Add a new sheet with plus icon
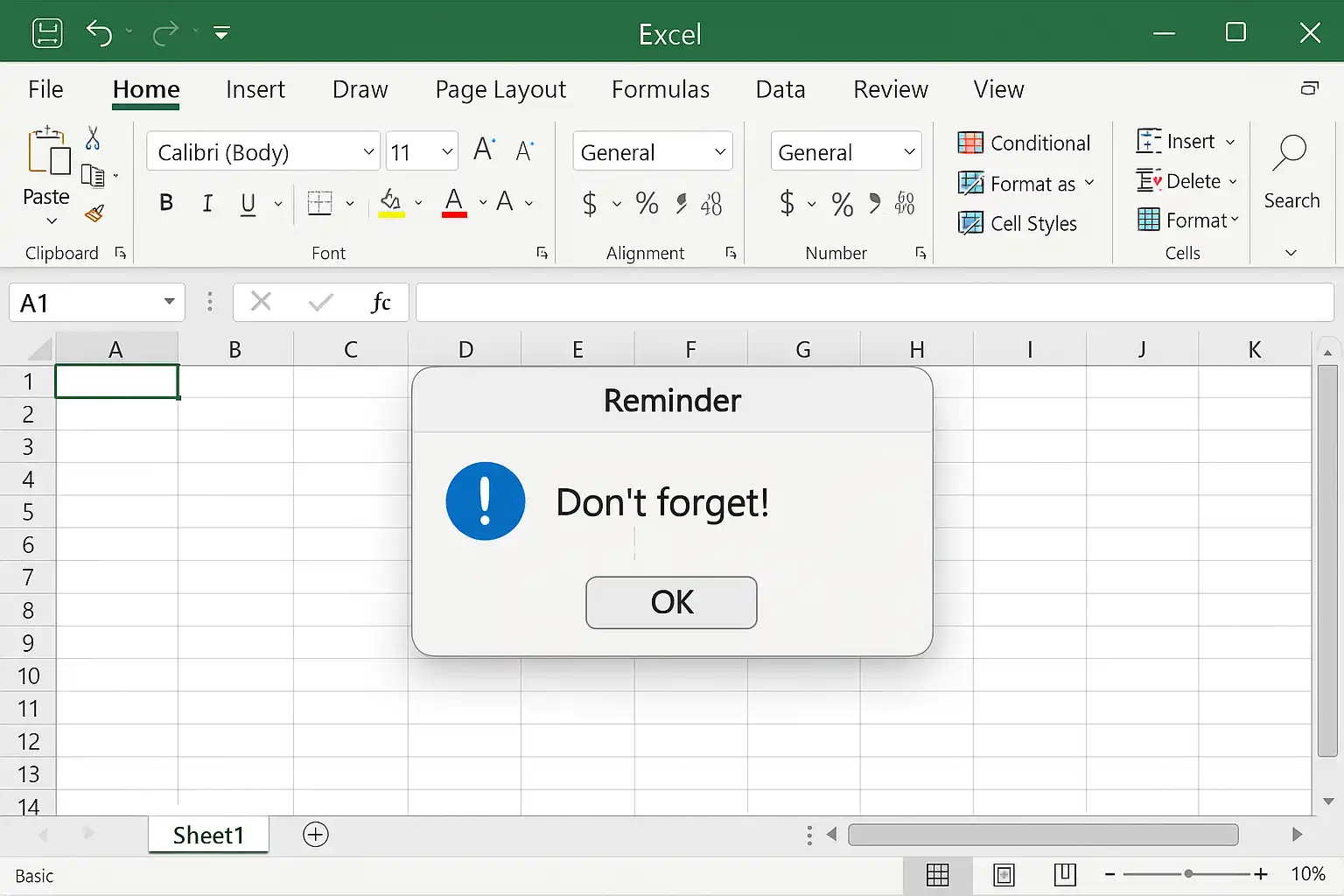Image resolution: width=1344 pixels, height=896 pixels. (x=316, y=835)
